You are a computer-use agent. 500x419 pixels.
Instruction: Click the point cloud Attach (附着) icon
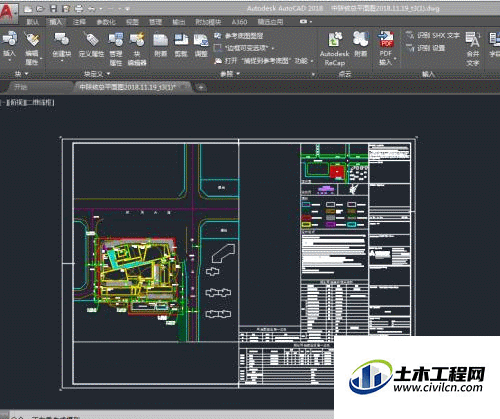coord(361,39)
